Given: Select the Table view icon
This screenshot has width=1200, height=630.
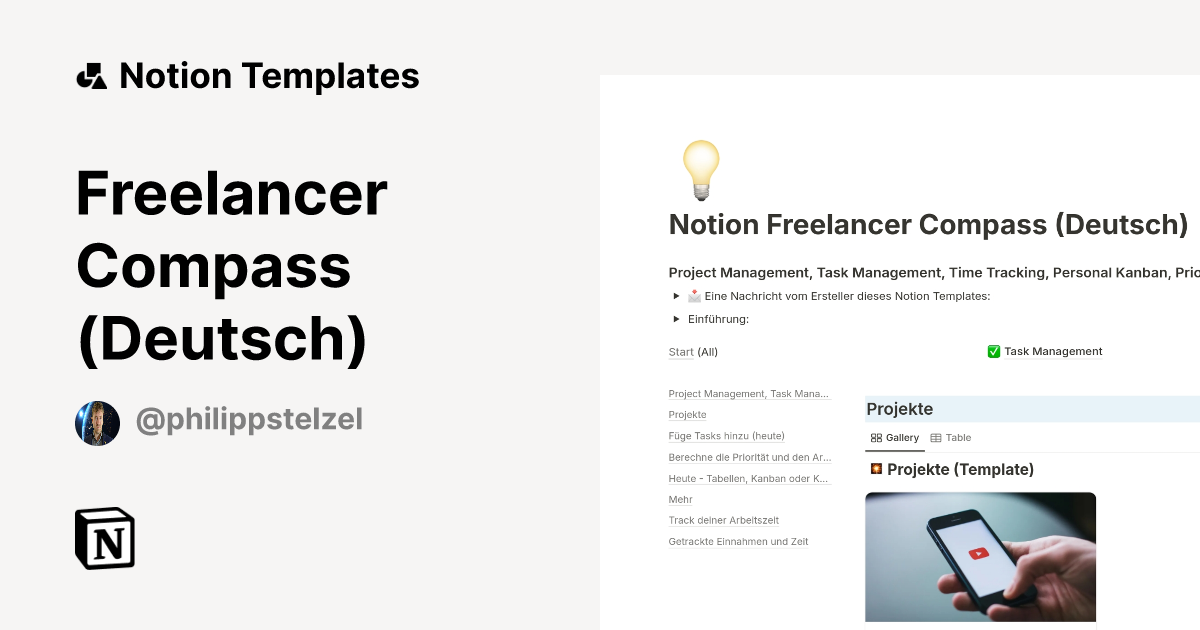Looking at the screenshot, I should [x=936, y=437].
